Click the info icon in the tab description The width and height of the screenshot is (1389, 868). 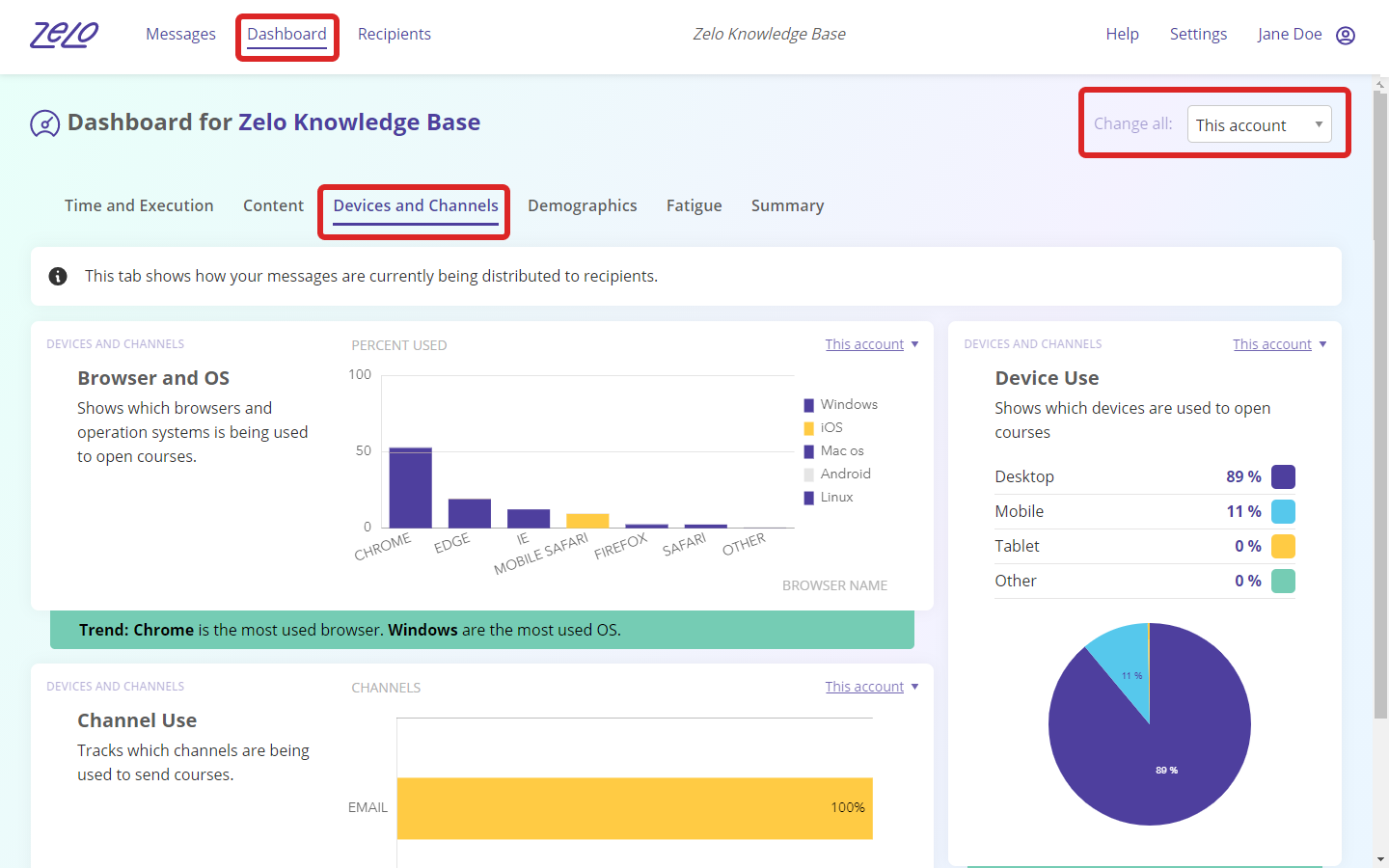[58, 277]
